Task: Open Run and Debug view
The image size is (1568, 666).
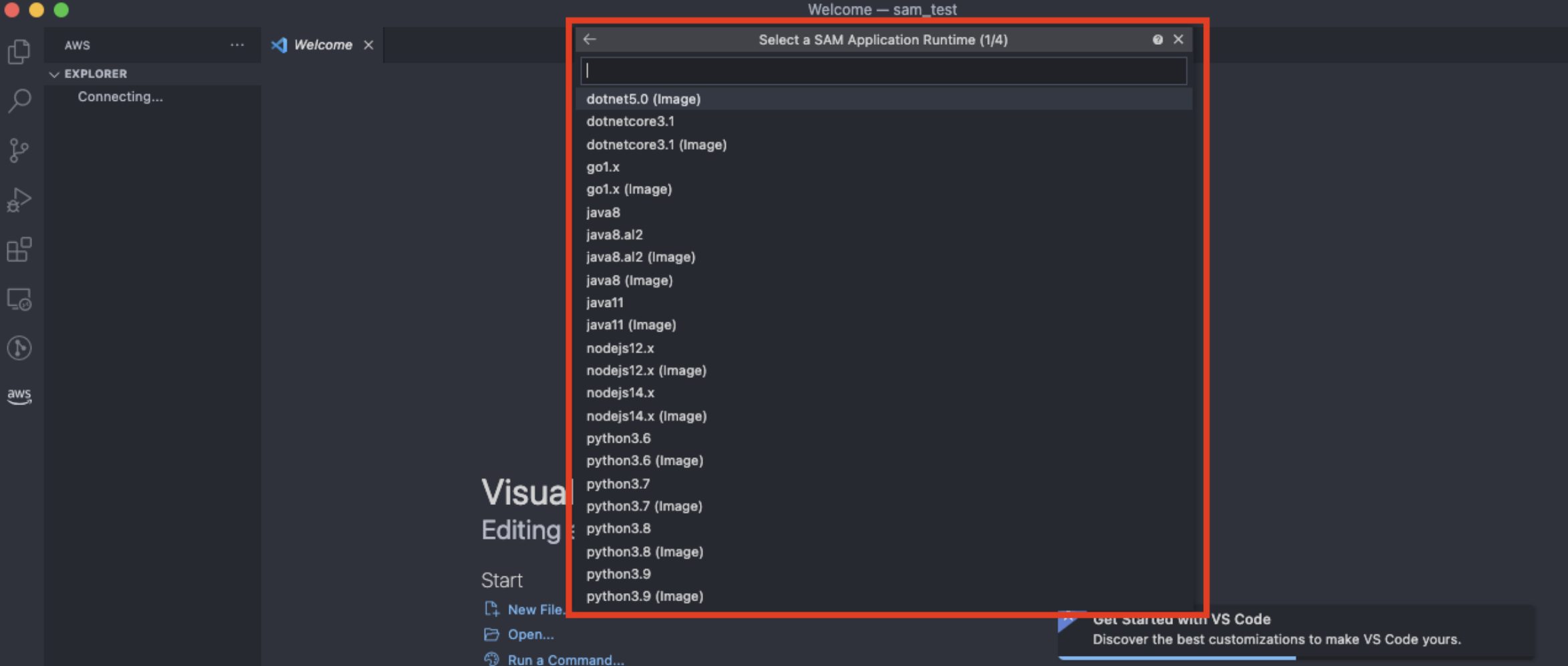Action: 19,200
